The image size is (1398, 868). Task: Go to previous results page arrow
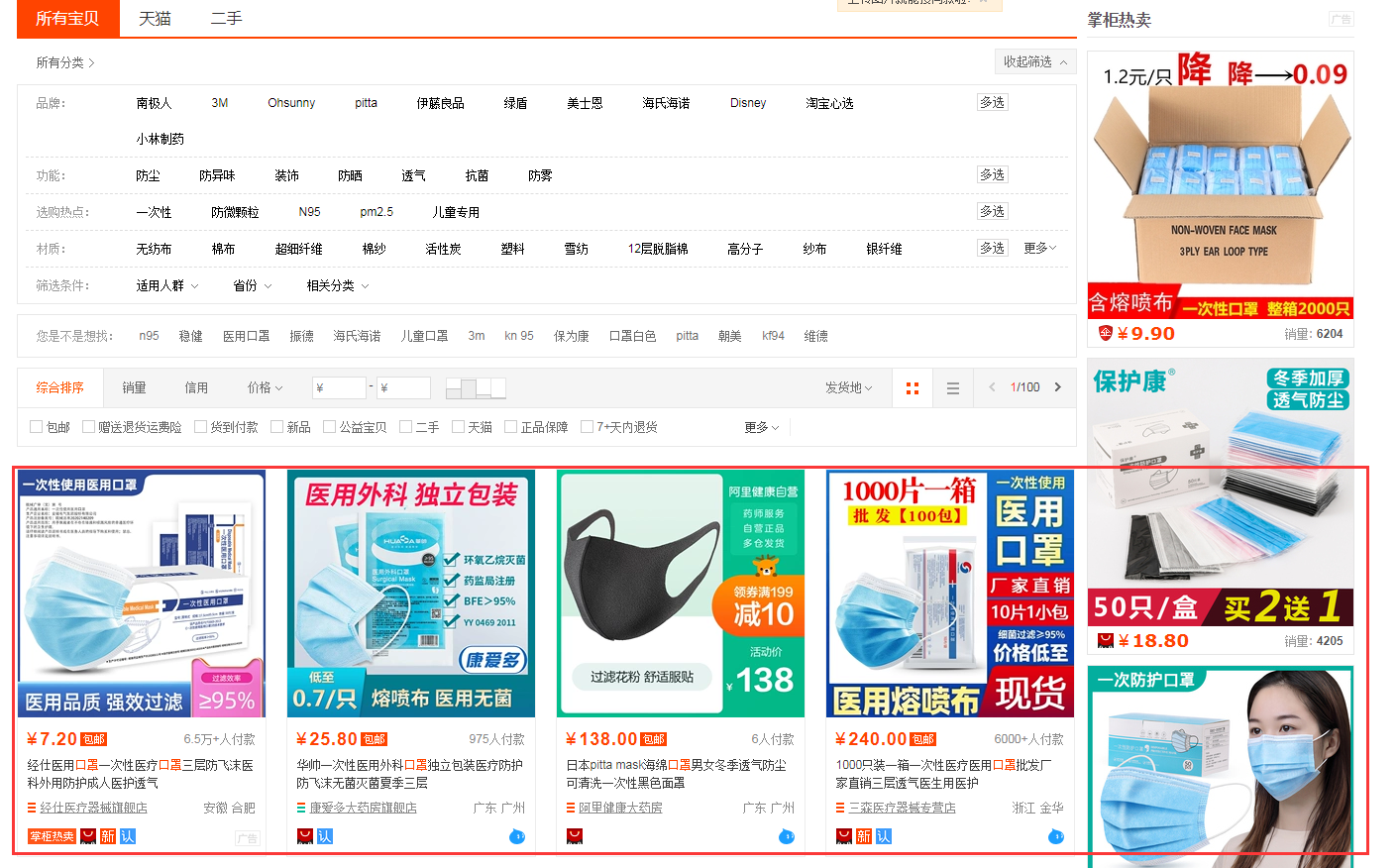pos(992,387)
